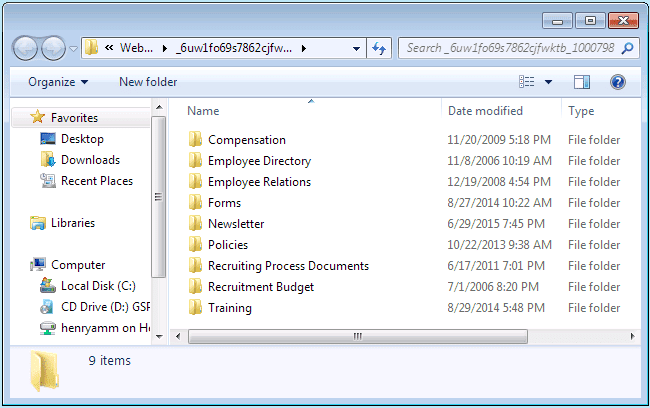Open Help via question mark icon
The height and width of the screenshot is (408, 650).
tap(617, 82)
